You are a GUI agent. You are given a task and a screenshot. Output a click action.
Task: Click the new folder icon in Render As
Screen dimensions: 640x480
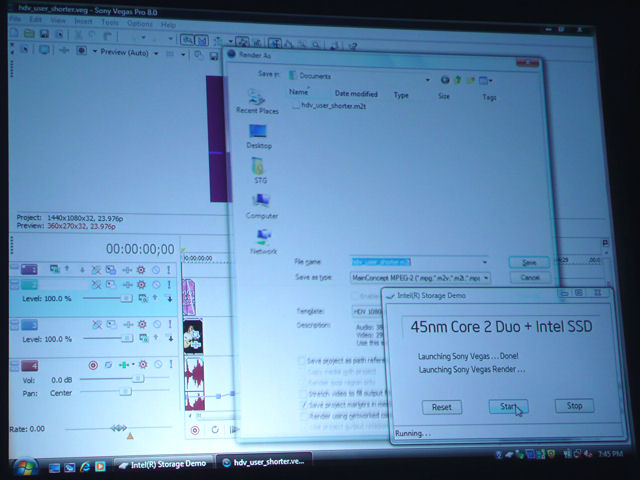[x=470, y=80]
